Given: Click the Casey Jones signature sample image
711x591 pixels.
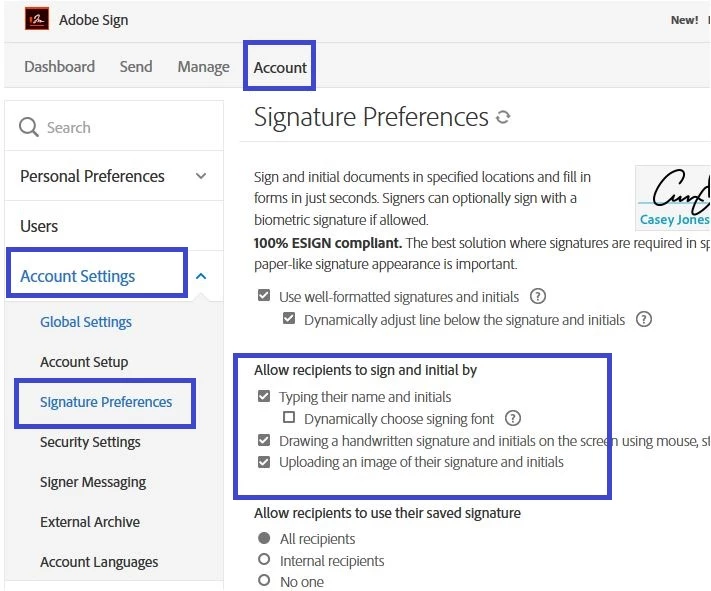Looking at the screenshot, I should (672, 198).
